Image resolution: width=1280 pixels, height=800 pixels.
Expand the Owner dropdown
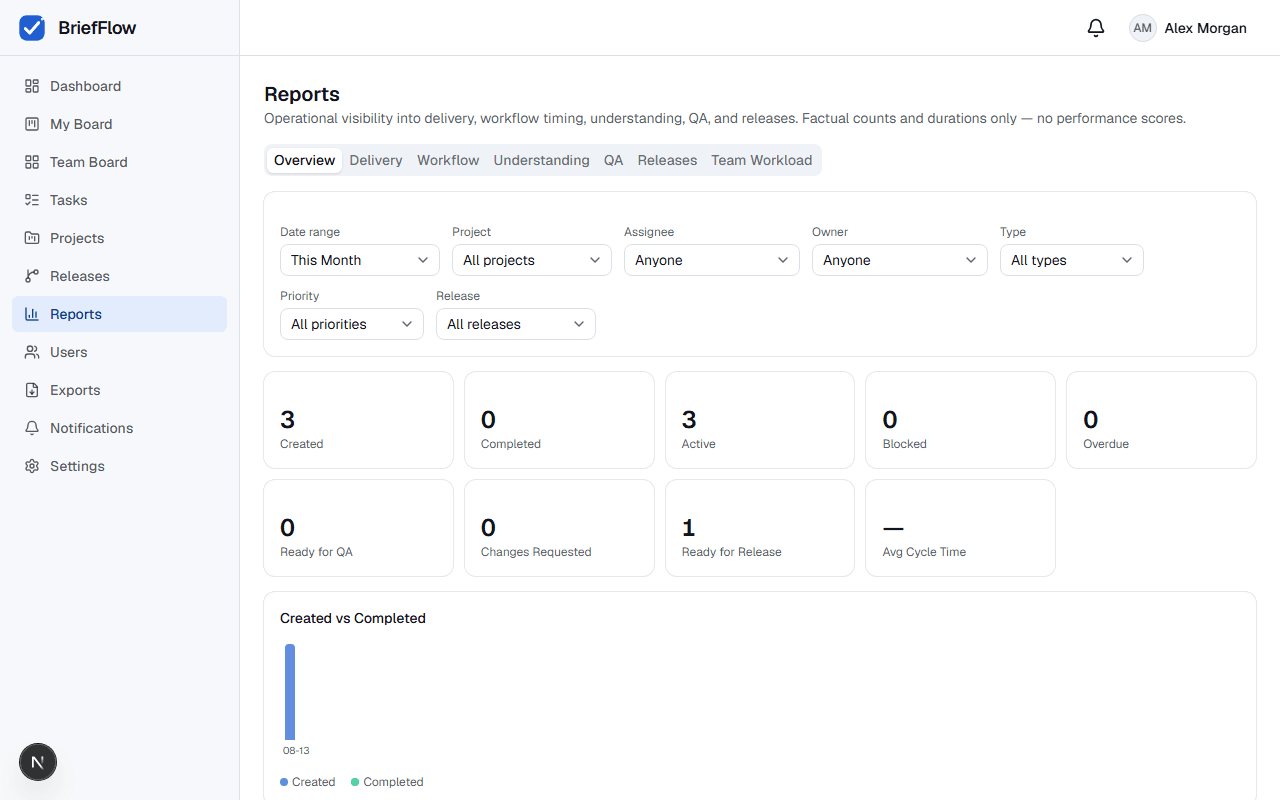click(900, 260)
